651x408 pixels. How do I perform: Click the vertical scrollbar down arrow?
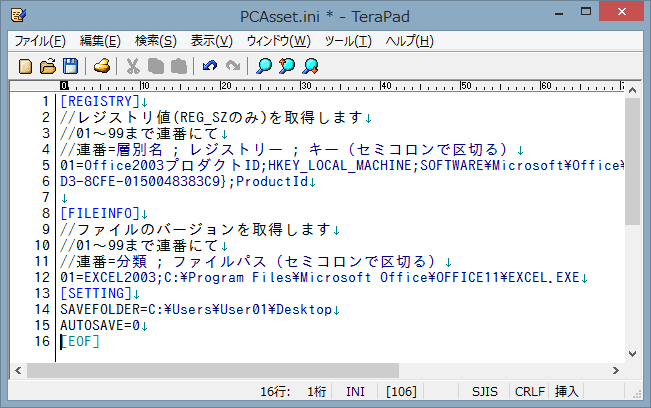tap(632, 354)
